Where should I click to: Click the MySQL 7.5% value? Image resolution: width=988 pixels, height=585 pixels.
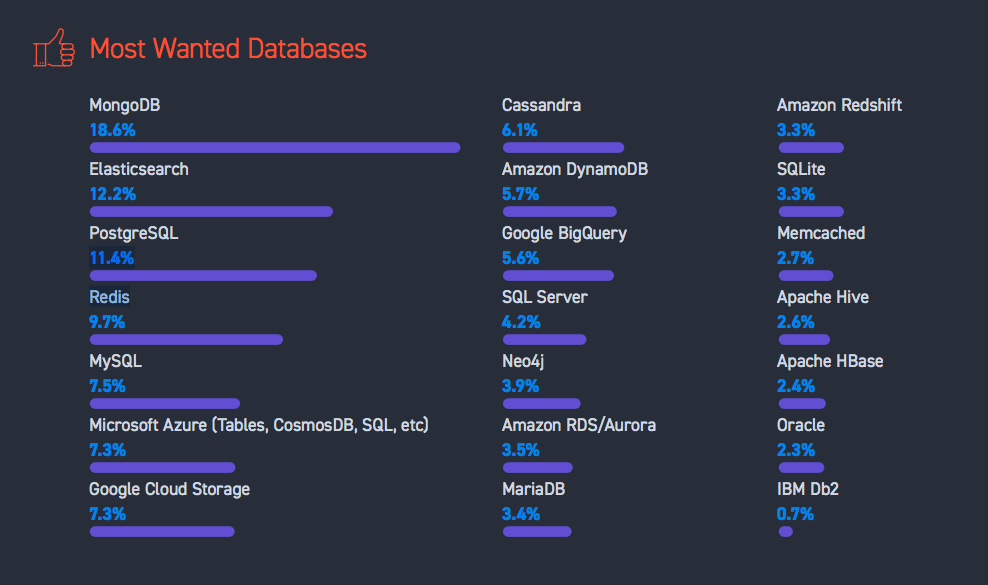[x=107, y=386]
